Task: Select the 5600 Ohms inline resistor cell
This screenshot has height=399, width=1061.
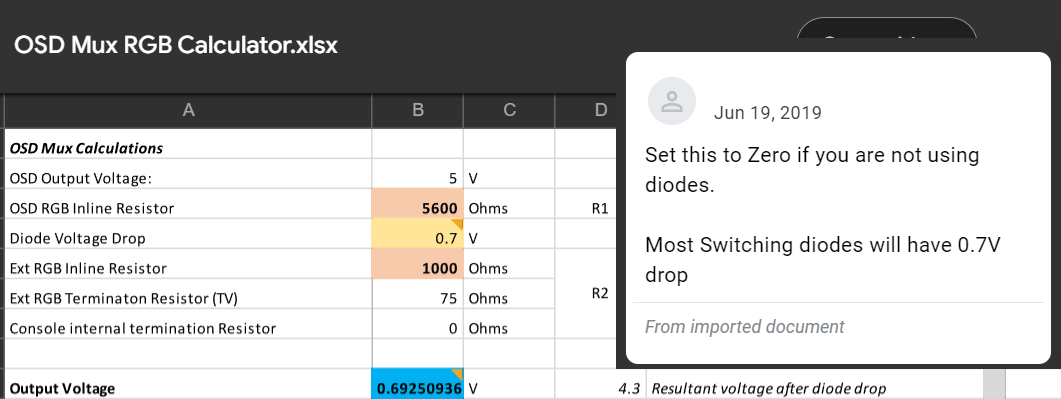Action: coord(417,208)
